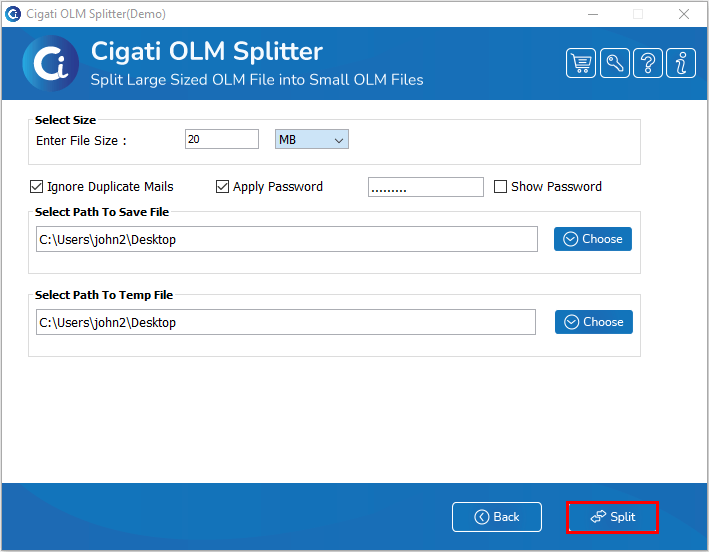Enable the Show Password checkbox
709x552 pixels.
tap(500, 187)
